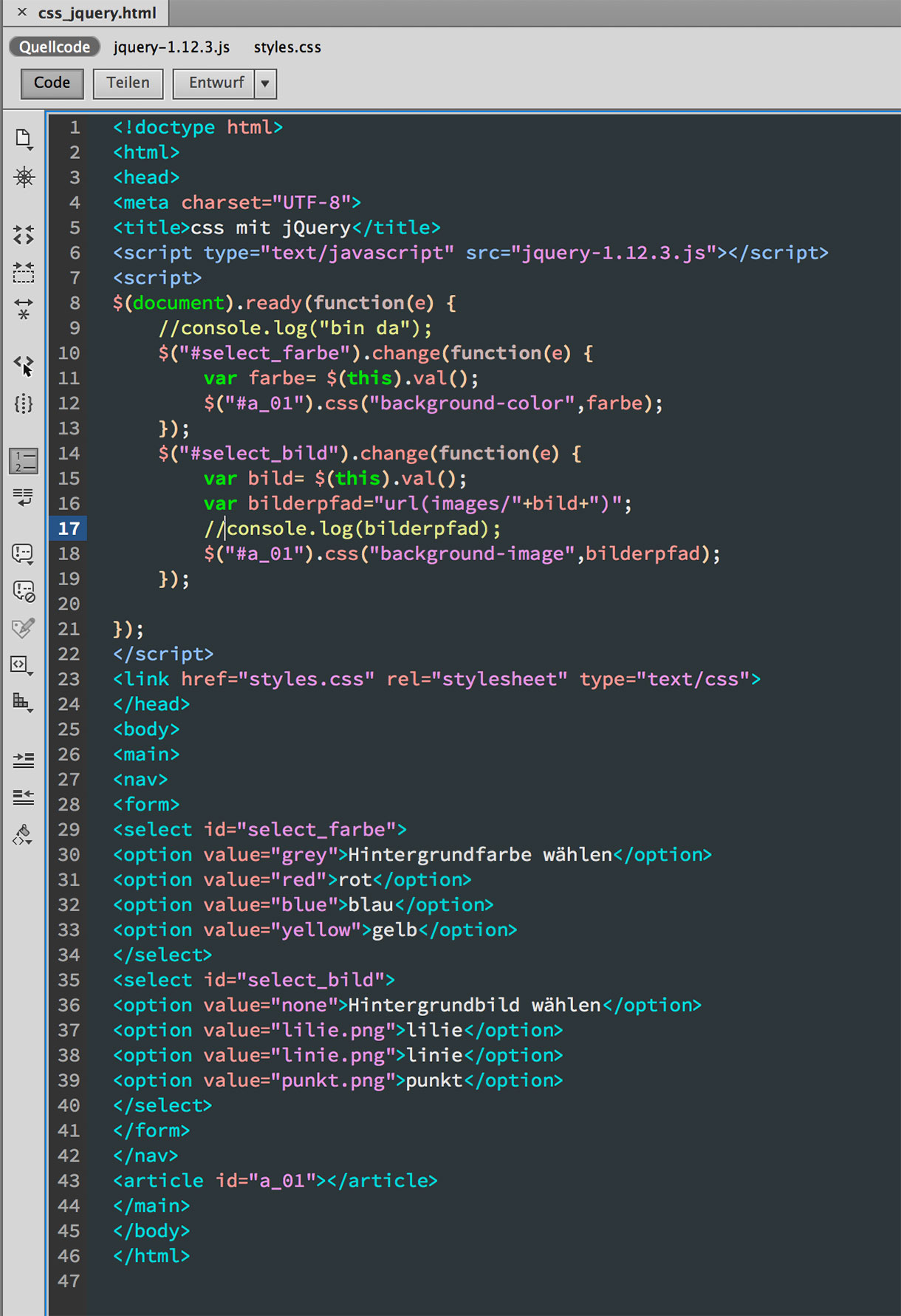
Task: Open related file styles.css
Action: point(287,47)
